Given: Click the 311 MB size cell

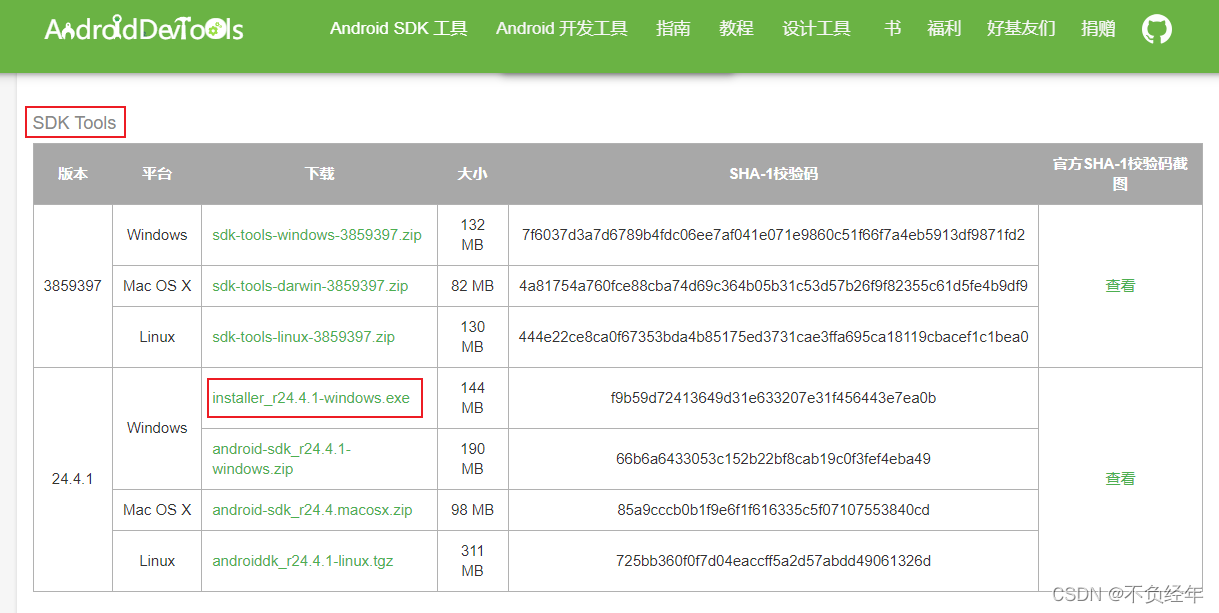Looking at the screenshot, I should click(472, 561).
